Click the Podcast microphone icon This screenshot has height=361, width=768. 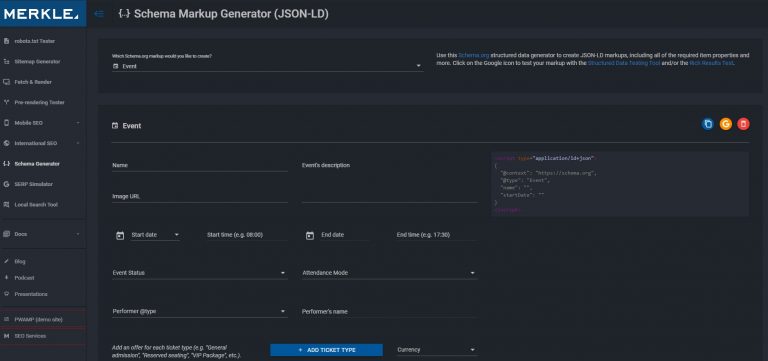pos(6,278)
